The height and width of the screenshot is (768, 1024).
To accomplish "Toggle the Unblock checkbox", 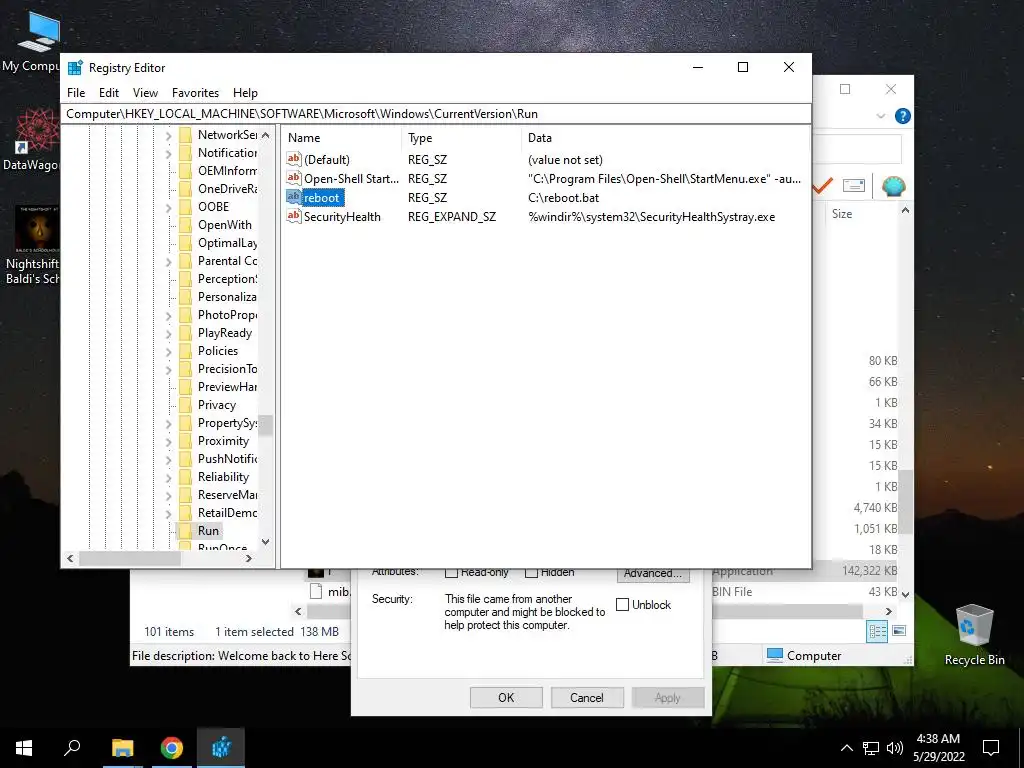I will [622, 605].
